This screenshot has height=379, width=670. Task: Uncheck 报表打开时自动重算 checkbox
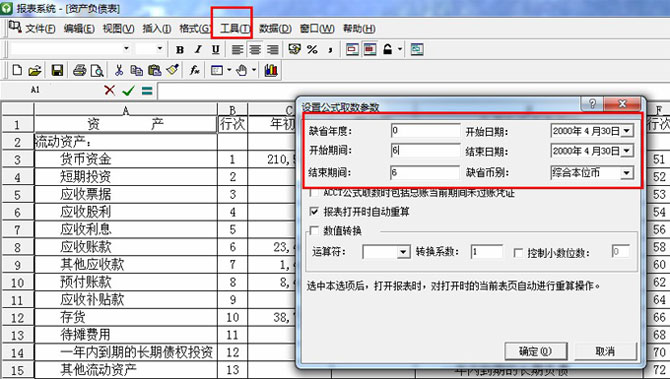point(314,212)
